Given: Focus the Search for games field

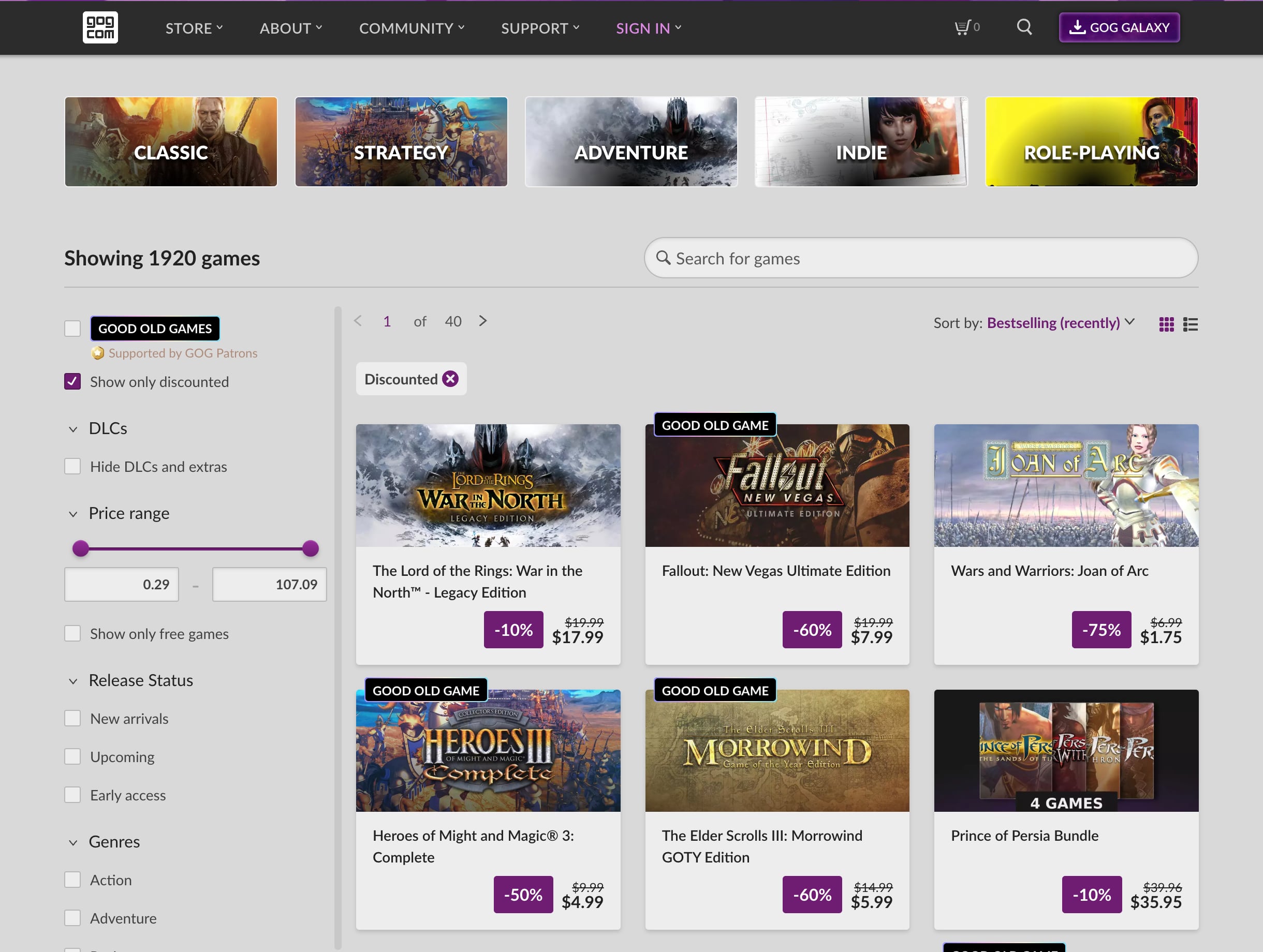Looking at the screenshot, I should pos(921,258).
